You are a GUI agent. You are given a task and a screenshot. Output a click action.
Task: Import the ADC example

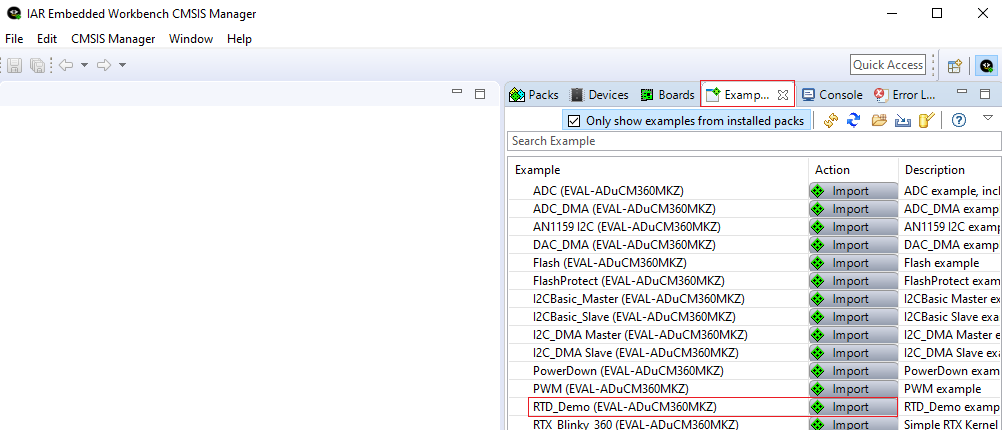click(x=853, y=191)
